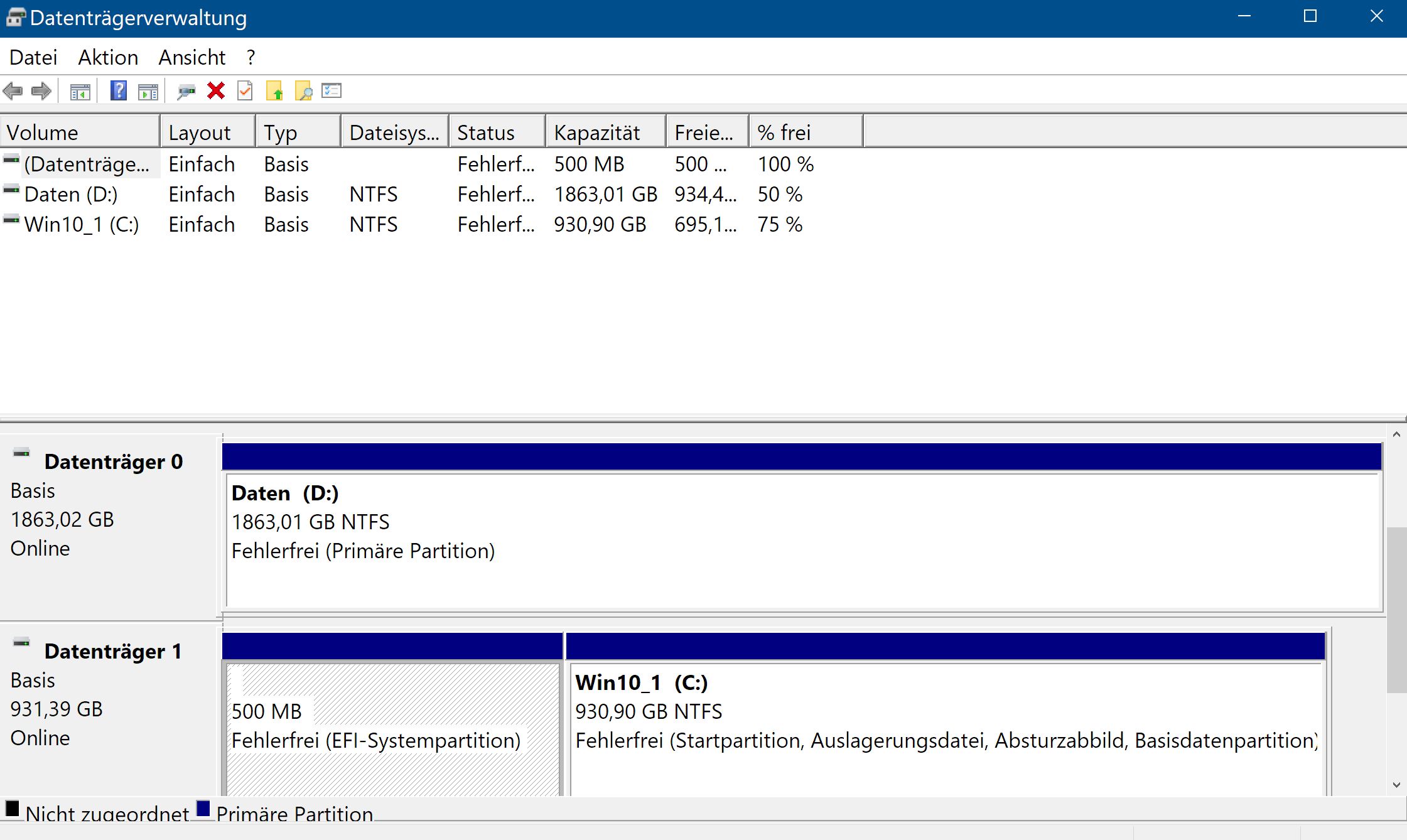
Task: Toggle the action pane icon
Action: (x=148, y=91)
